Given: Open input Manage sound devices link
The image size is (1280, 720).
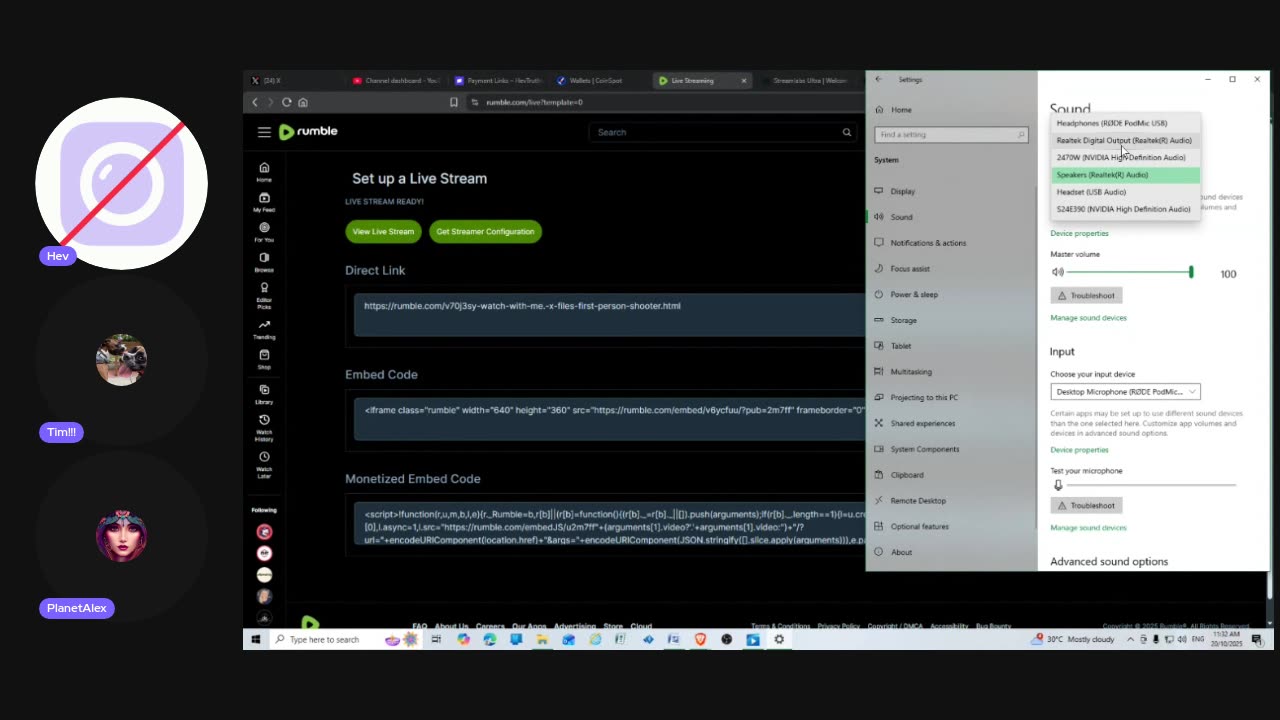Looking at the screenshot, I should coord(1088,528).
